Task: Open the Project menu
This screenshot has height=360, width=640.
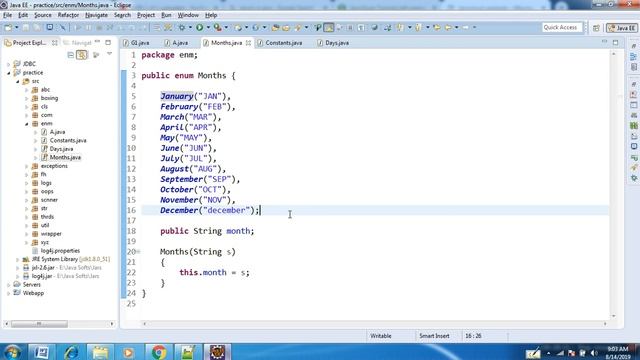Action: (x=146, y=15)
